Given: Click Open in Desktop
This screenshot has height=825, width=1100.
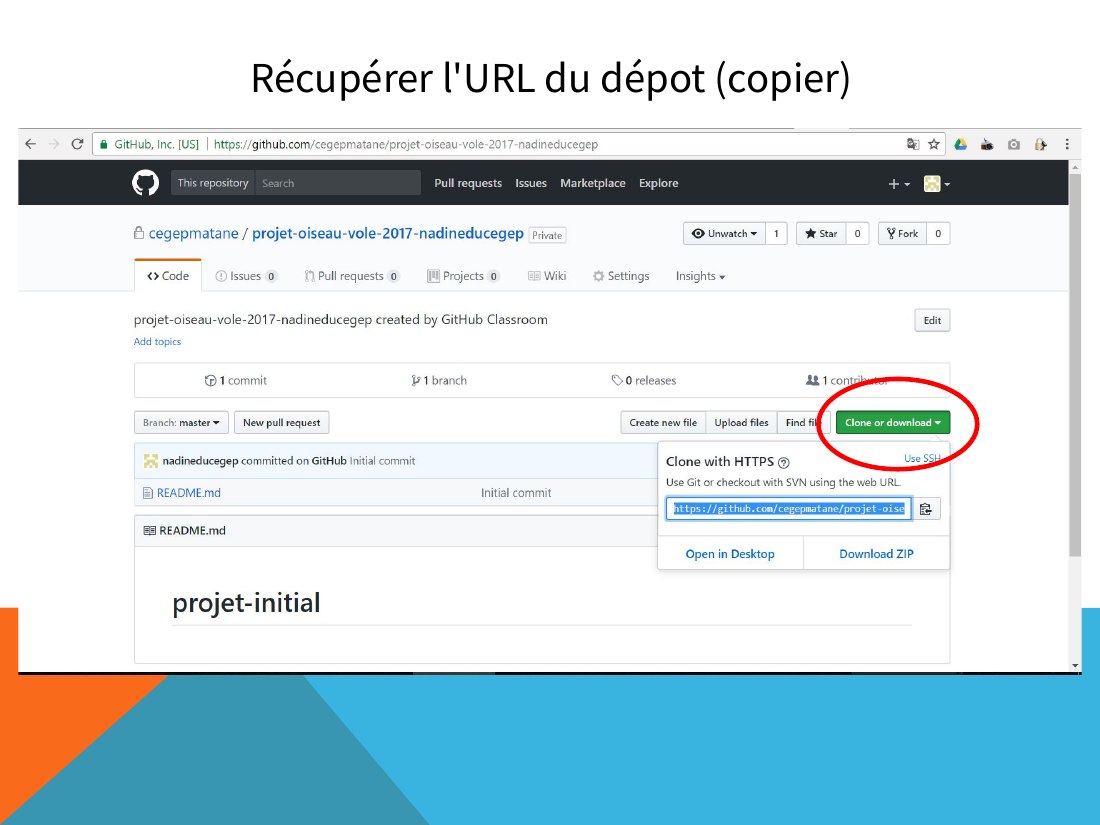Looking at the screenshot, I should tap(730, 554).
